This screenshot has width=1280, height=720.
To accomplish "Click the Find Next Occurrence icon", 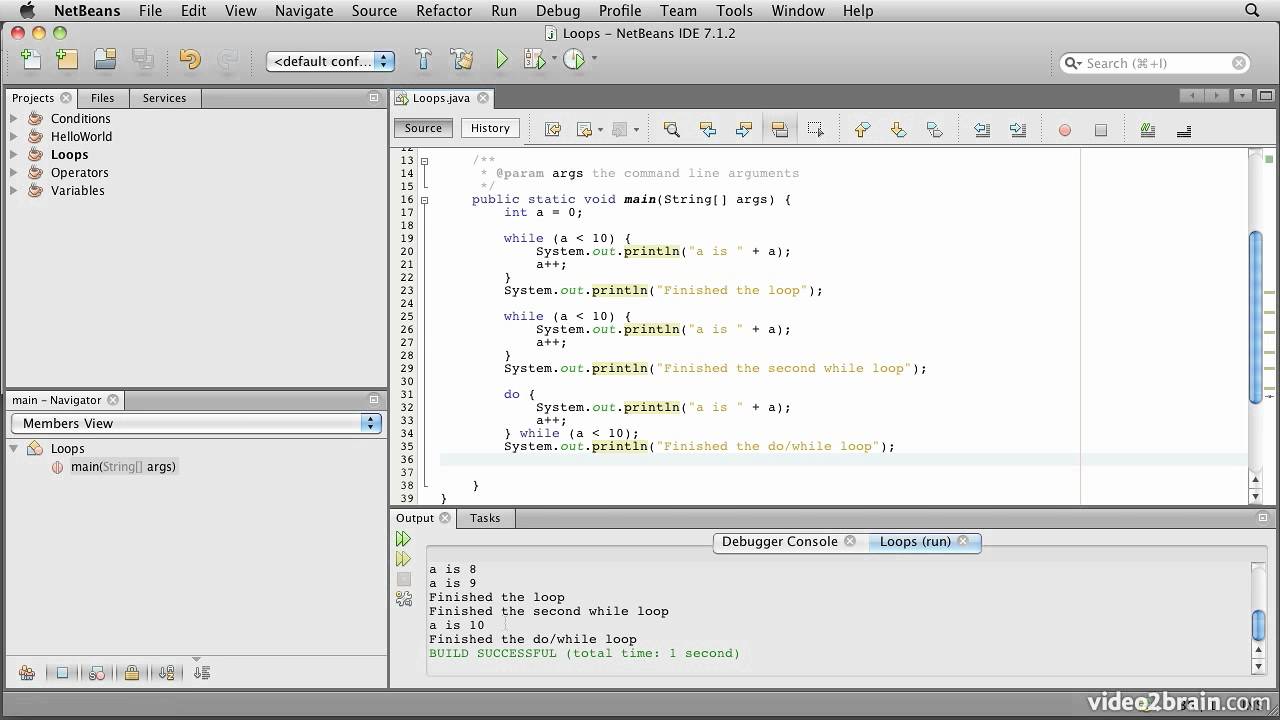I will coord(743,129).
